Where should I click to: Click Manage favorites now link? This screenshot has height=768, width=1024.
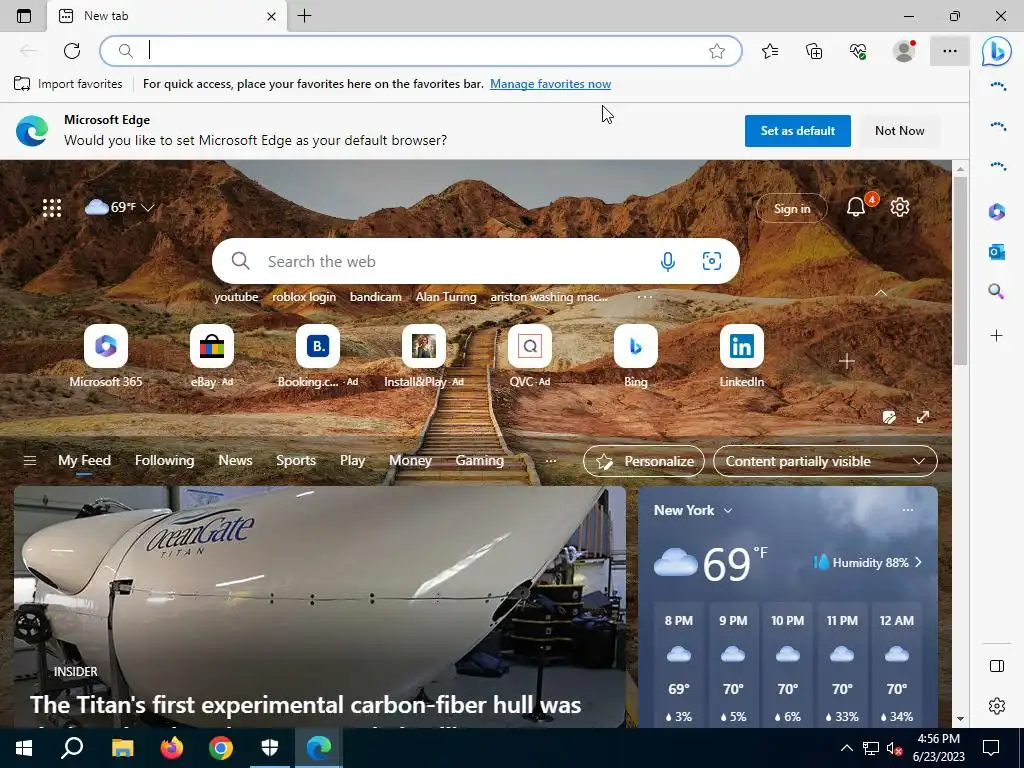[550, 84]
